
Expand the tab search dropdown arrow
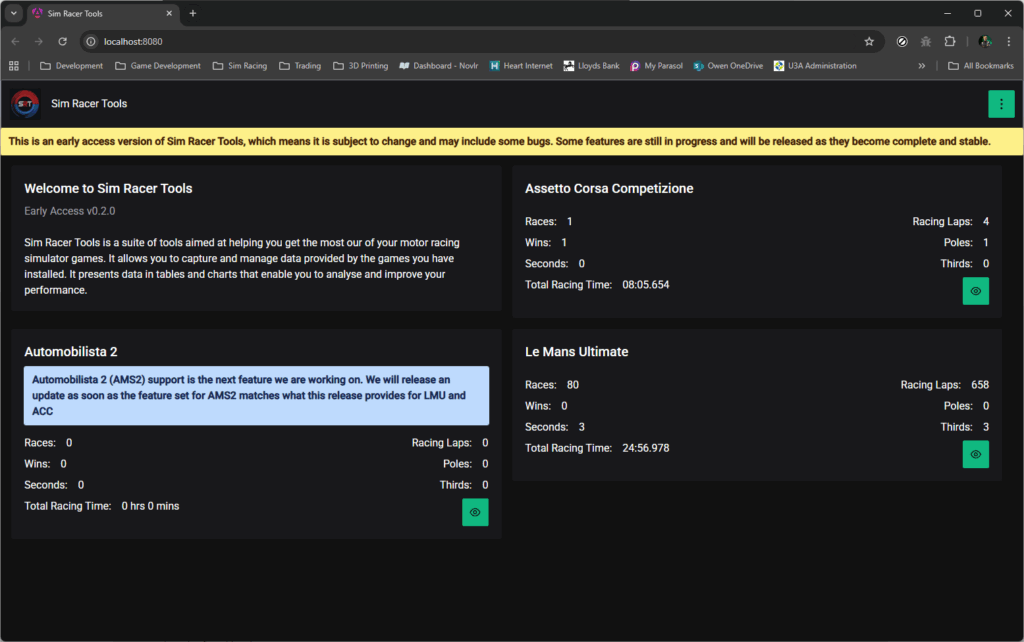(14, 13)
